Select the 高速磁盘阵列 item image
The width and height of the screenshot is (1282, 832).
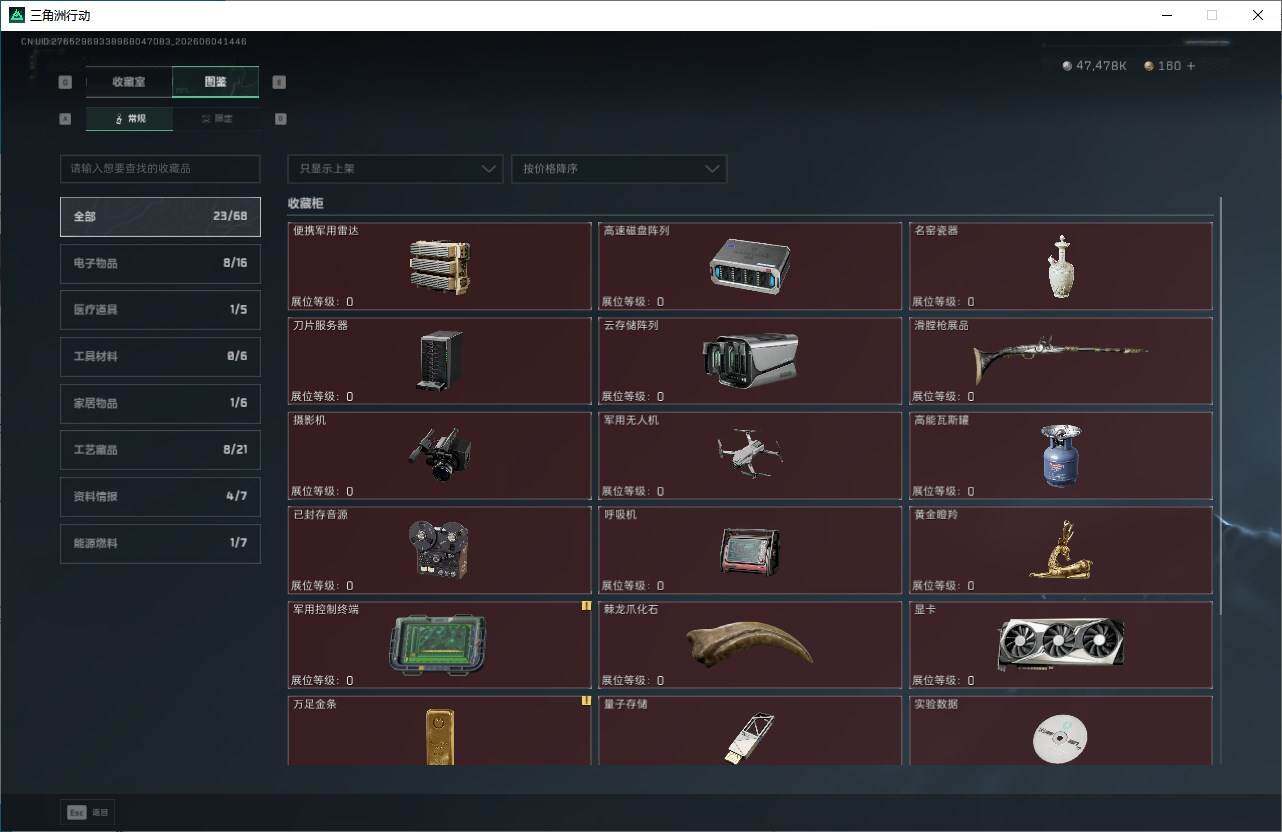[x=750, y=266]
